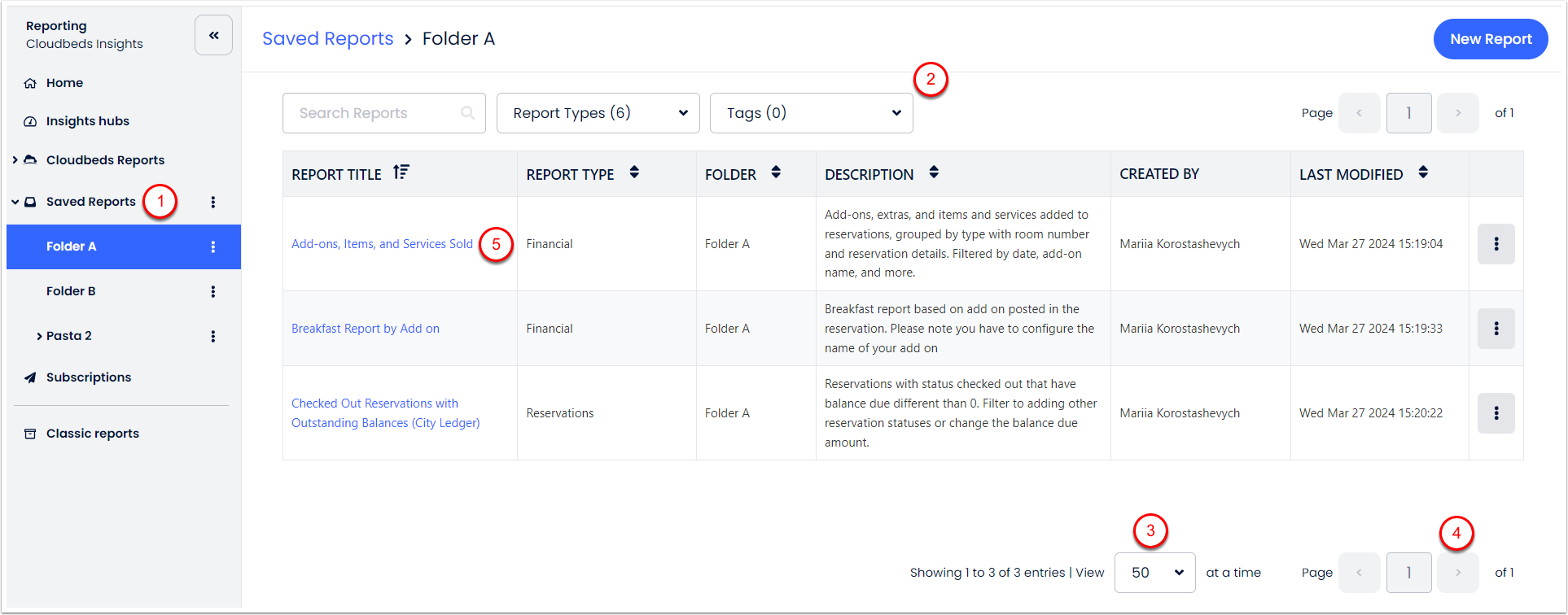Expand Cloudbeds Reports in the sidebar

click(15, 160)
